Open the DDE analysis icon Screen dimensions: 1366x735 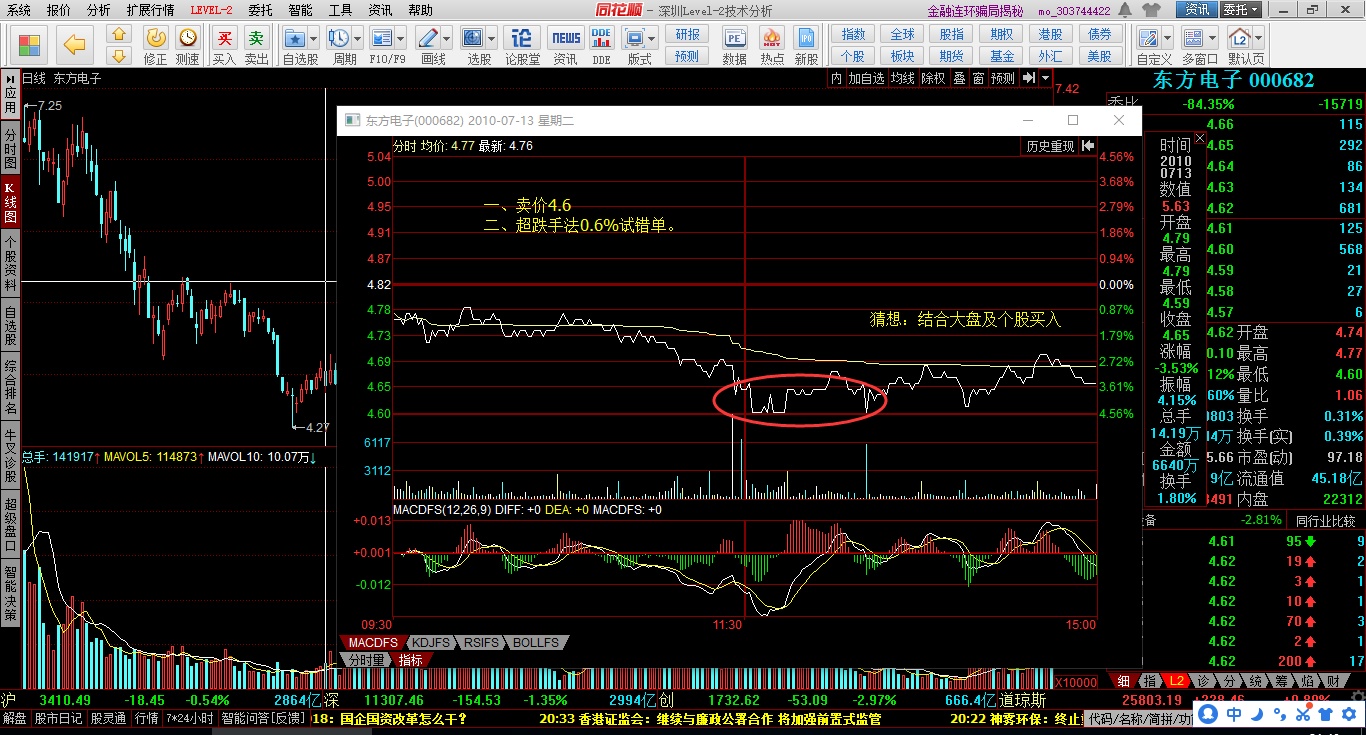click(x=601, y=38)
